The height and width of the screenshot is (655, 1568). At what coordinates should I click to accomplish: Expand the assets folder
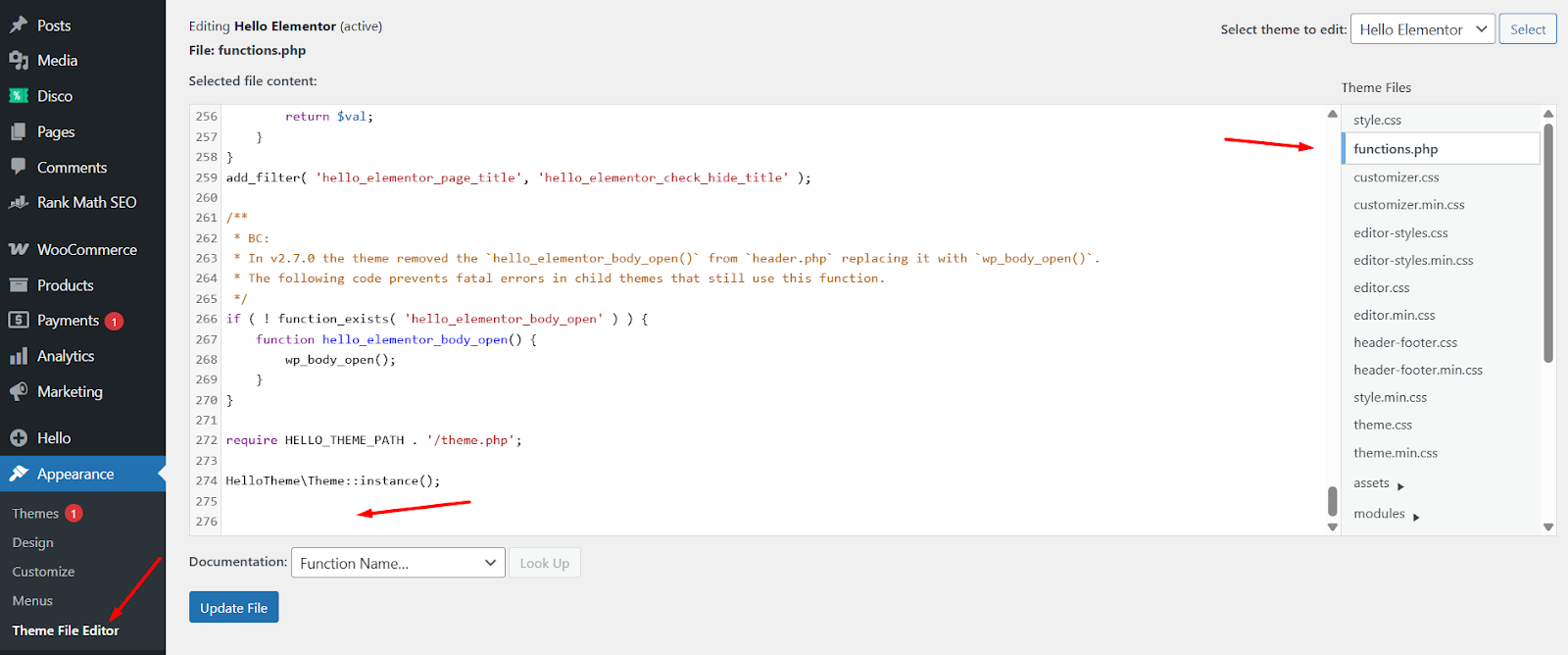[1379, 483]
